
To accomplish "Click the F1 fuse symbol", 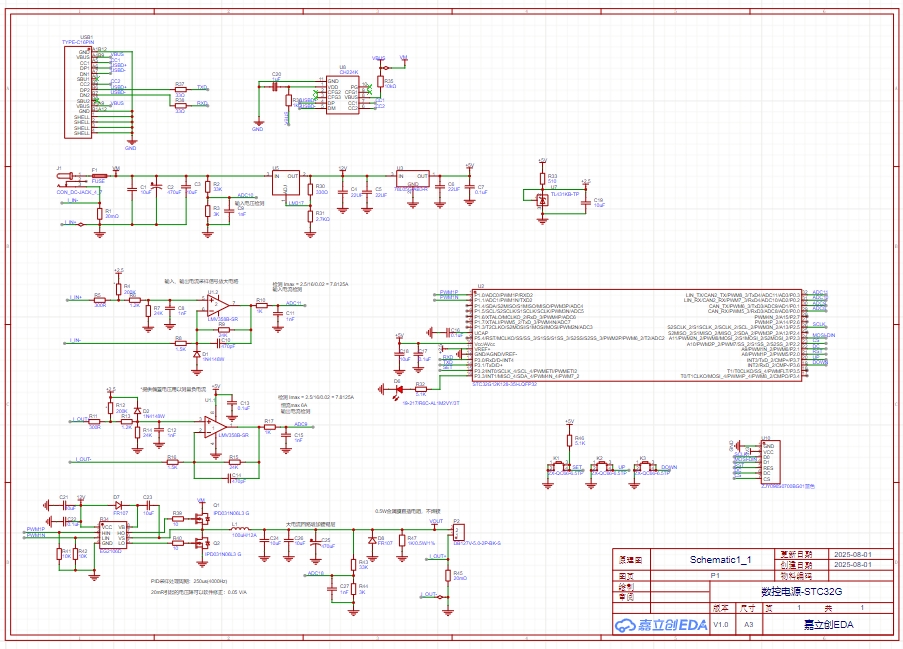I will click(x=98, y=176).
